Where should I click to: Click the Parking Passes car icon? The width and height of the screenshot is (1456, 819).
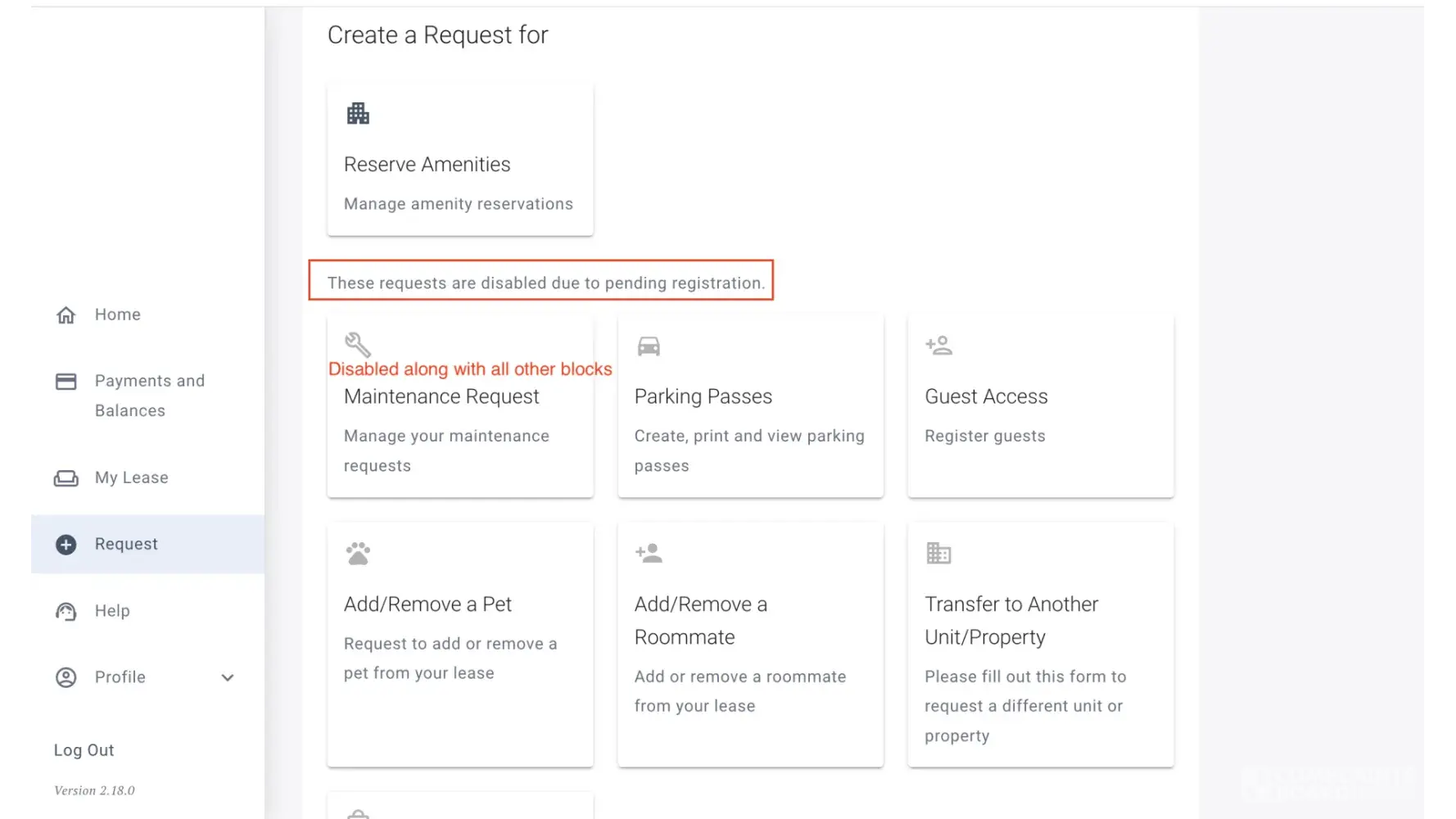[x=649, y=346]
